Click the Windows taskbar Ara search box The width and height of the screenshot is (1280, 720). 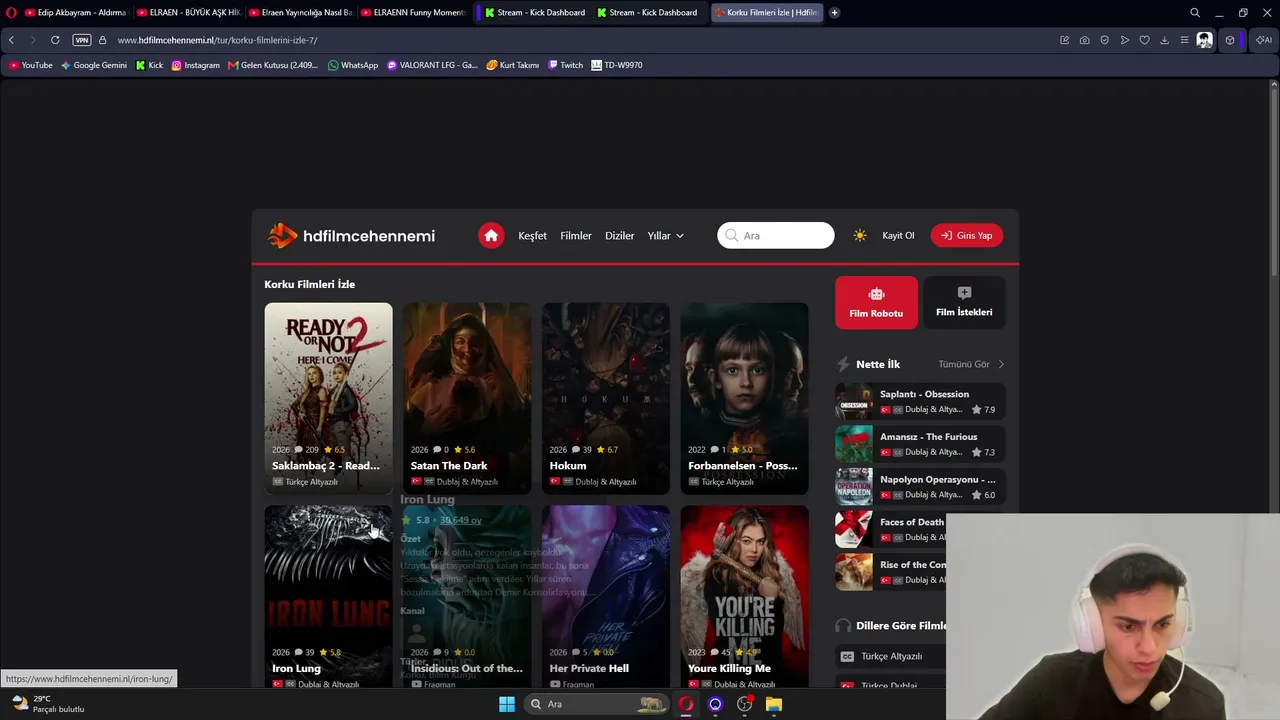tap(596, 704)
